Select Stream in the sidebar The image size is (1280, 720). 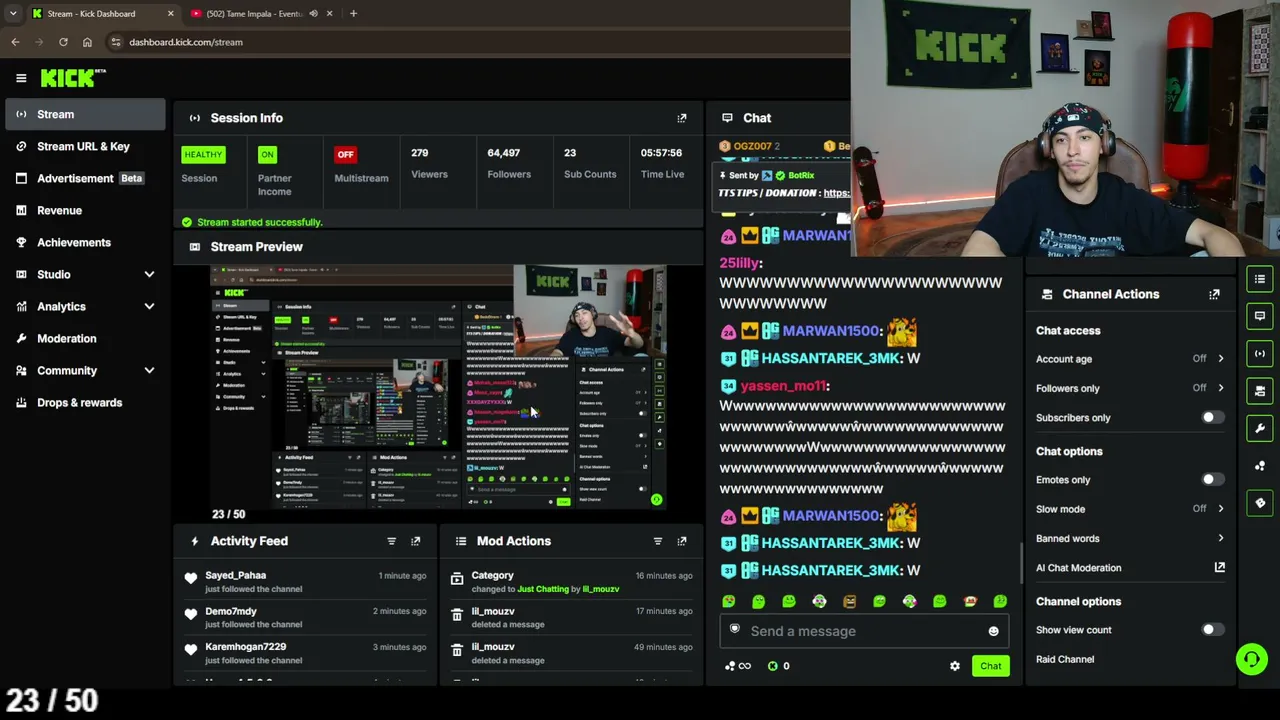[86, 114]
